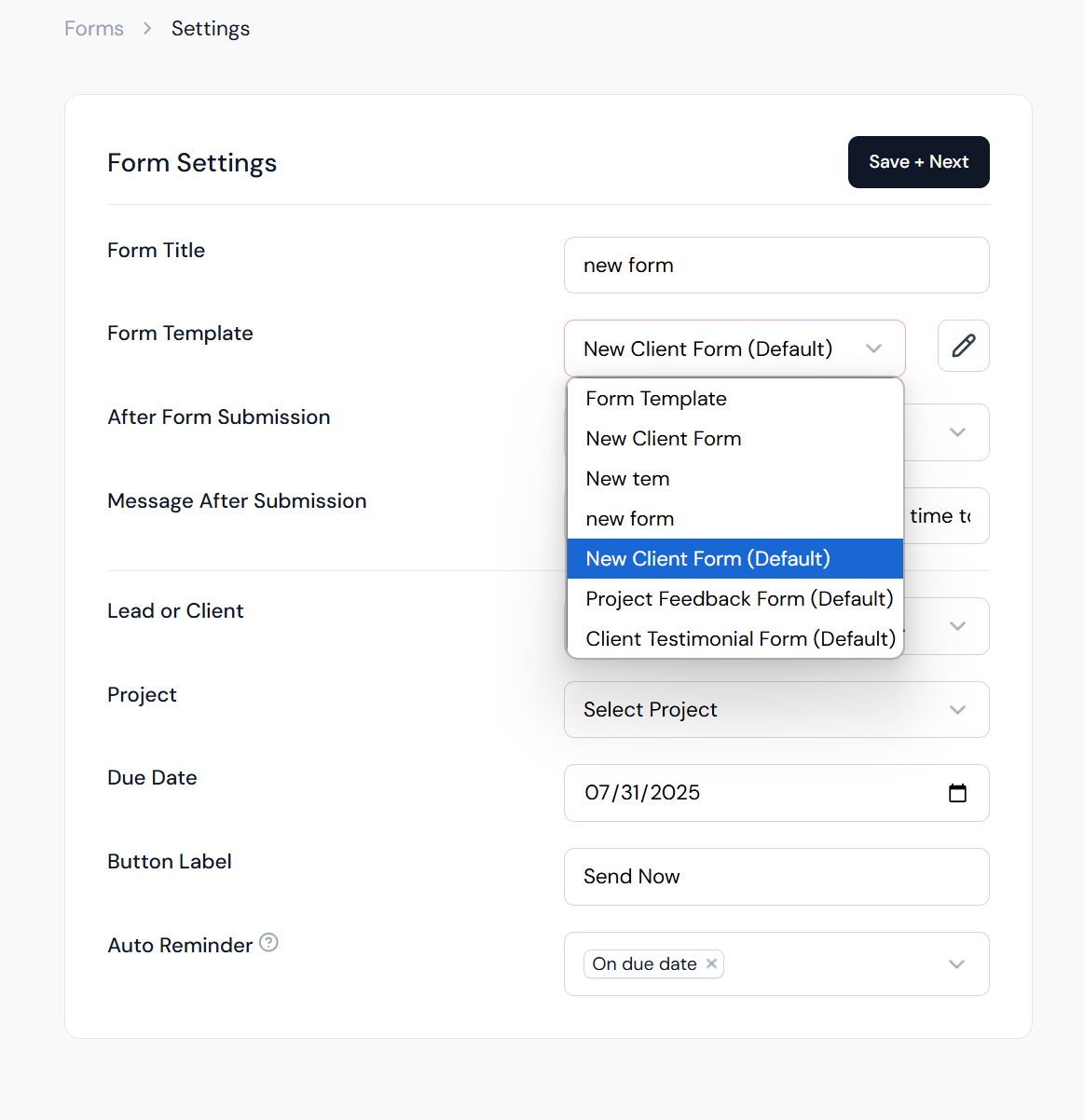Open After Form Submission dropdown chevron
This screenshot has width=1084, height=1120.
pos(957,432)
